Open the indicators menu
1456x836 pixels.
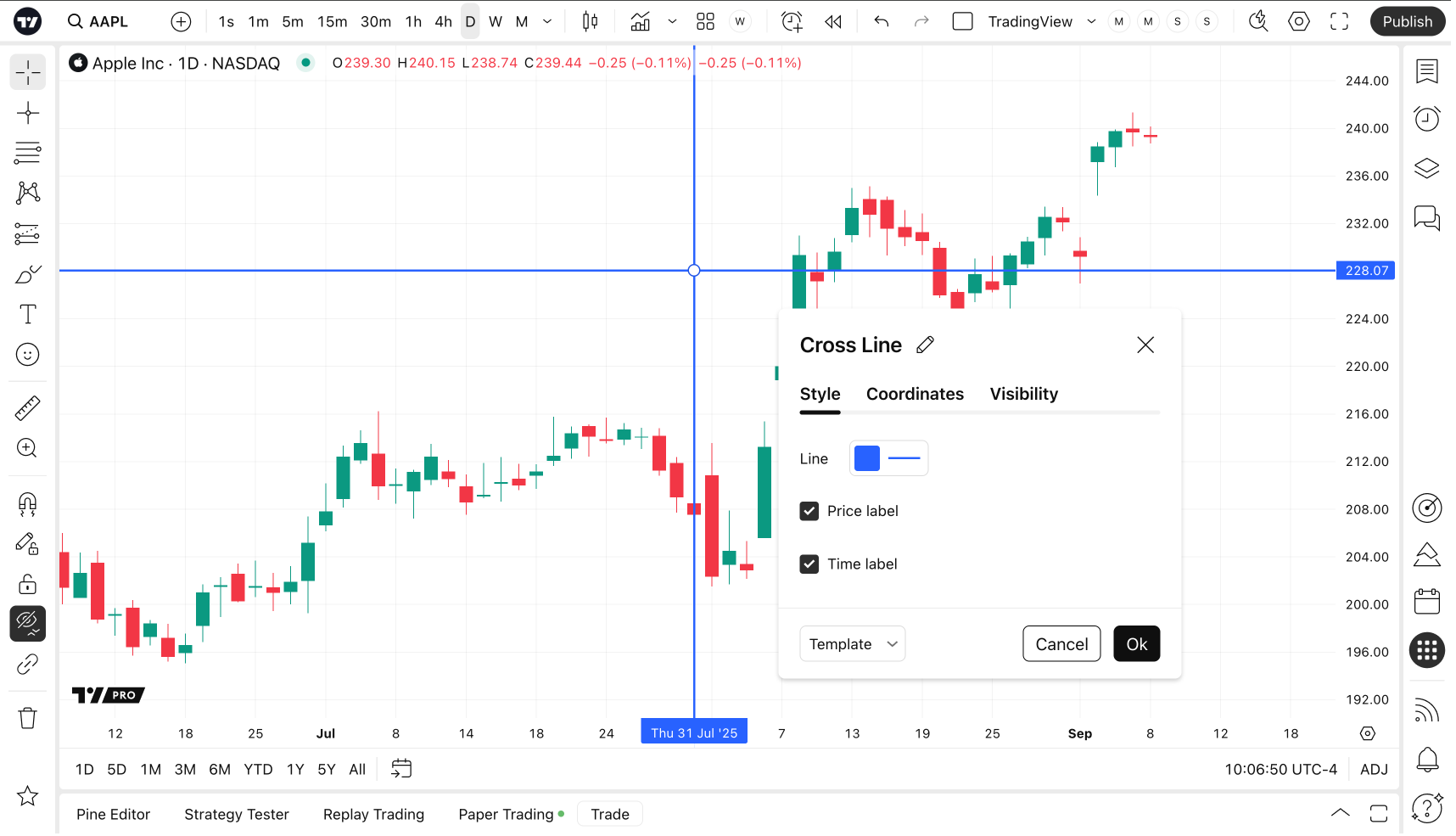(641, 22)
